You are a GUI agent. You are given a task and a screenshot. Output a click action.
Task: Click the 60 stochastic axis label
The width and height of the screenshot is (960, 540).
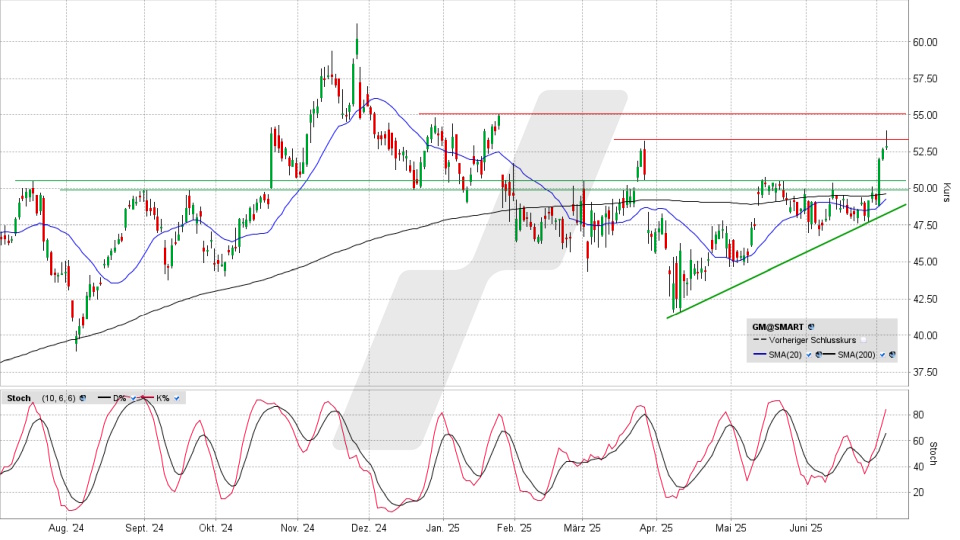918,441
